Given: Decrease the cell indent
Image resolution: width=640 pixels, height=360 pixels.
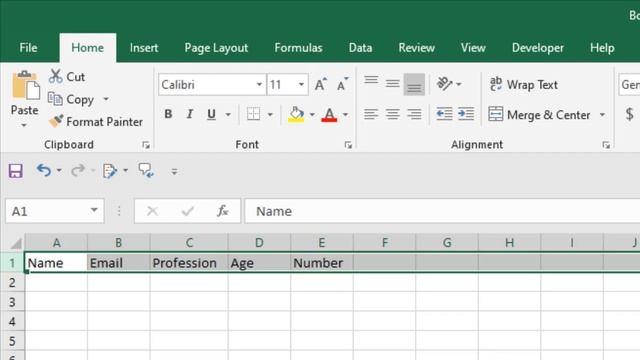Looking at the screenshot, I should pyautogui.click(x=444, y=114).
